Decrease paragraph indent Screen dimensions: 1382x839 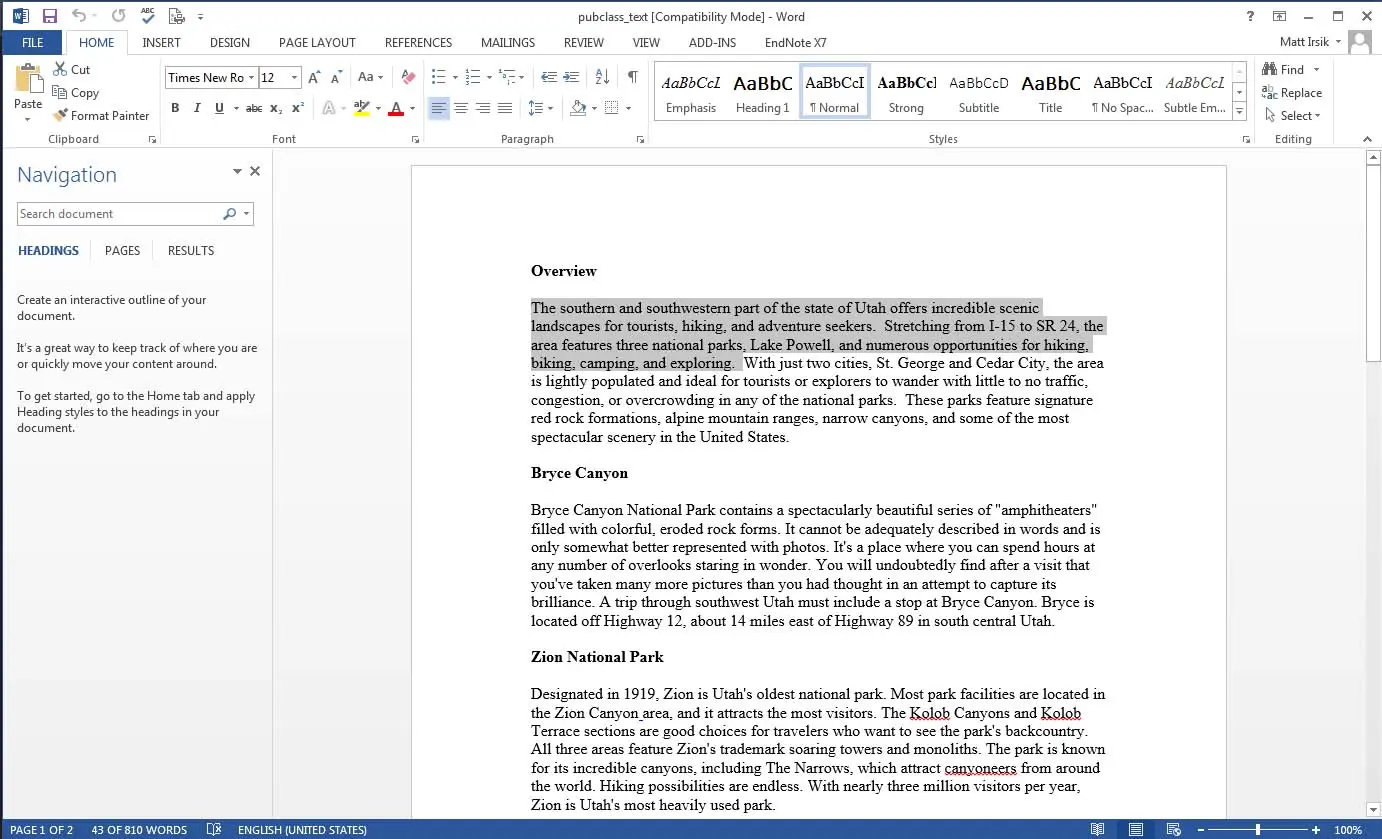549,77
